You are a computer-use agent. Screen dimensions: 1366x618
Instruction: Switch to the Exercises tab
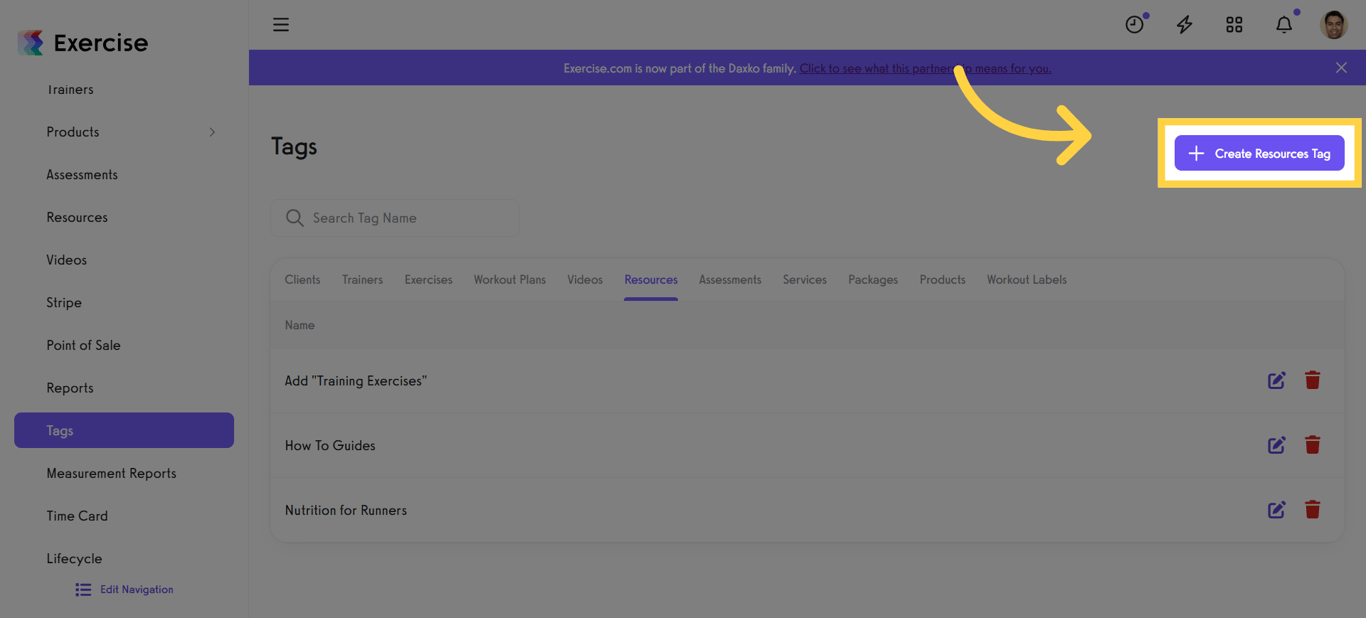click(x=428, y=280)
